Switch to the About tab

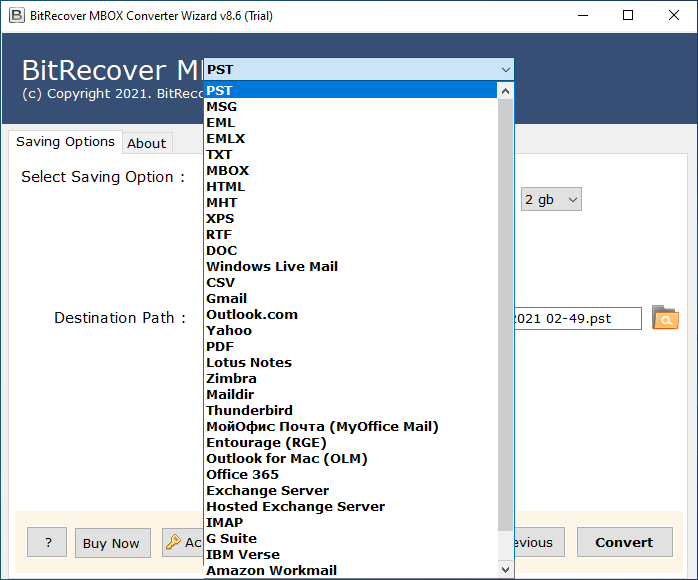[x=146, y=143]
